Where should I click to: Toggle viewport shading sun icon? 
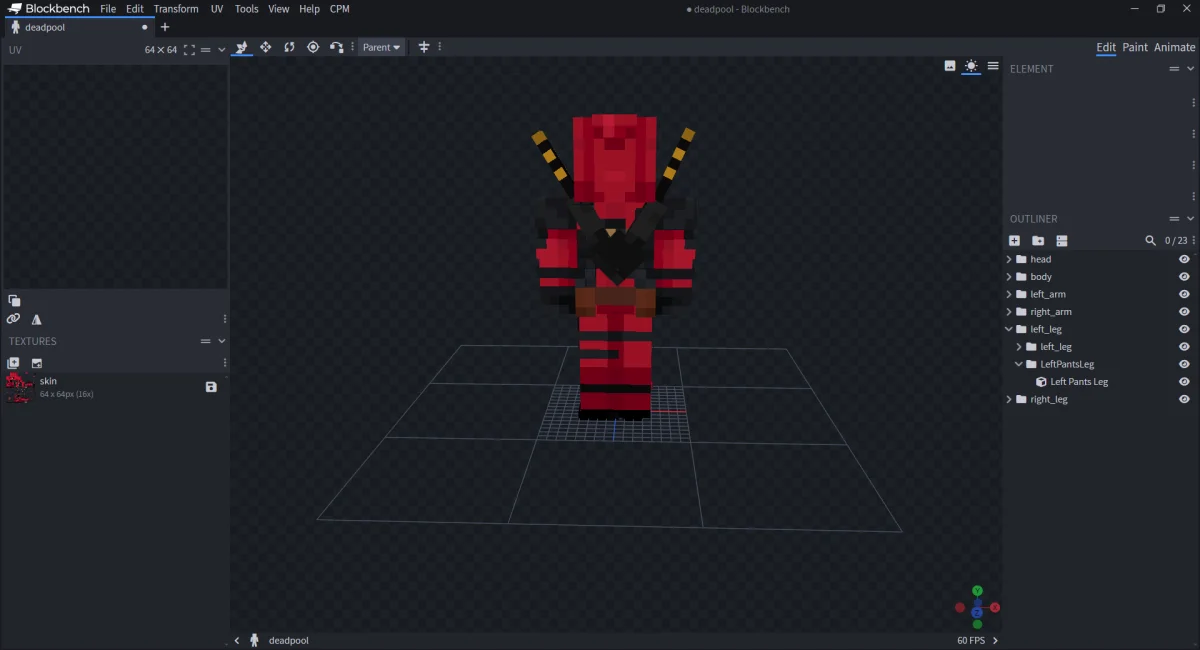[x=971, y=66]
